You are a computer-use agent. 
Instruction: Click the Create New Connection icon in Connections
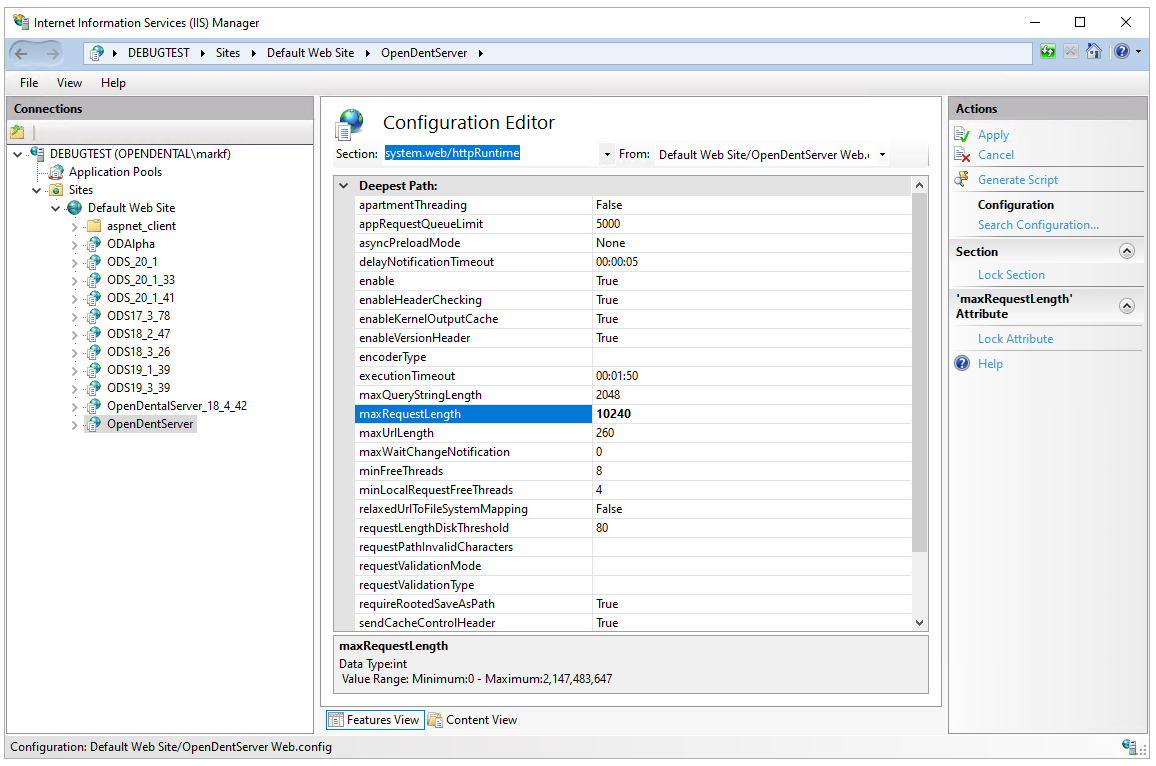pos(17,132)
